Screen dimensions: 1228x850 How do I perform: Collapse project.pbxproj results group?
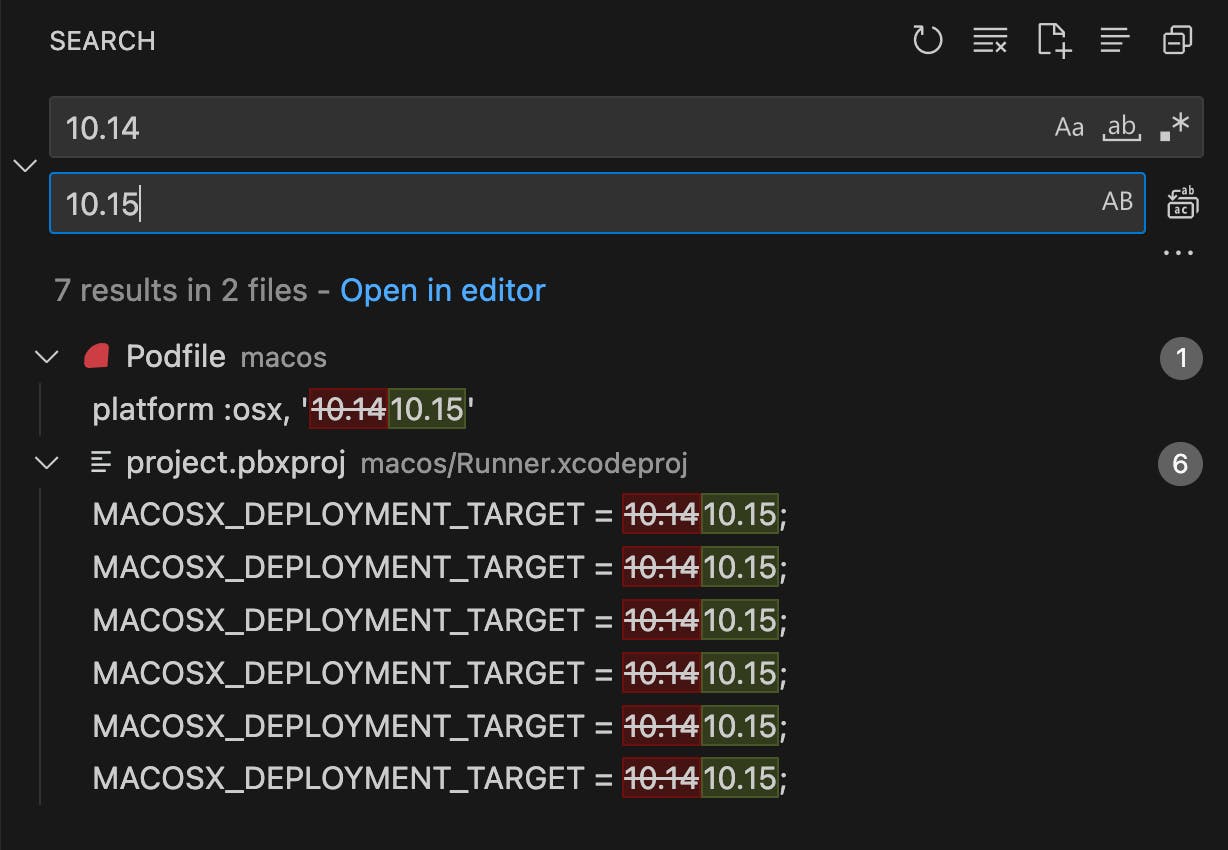point(46,463)
